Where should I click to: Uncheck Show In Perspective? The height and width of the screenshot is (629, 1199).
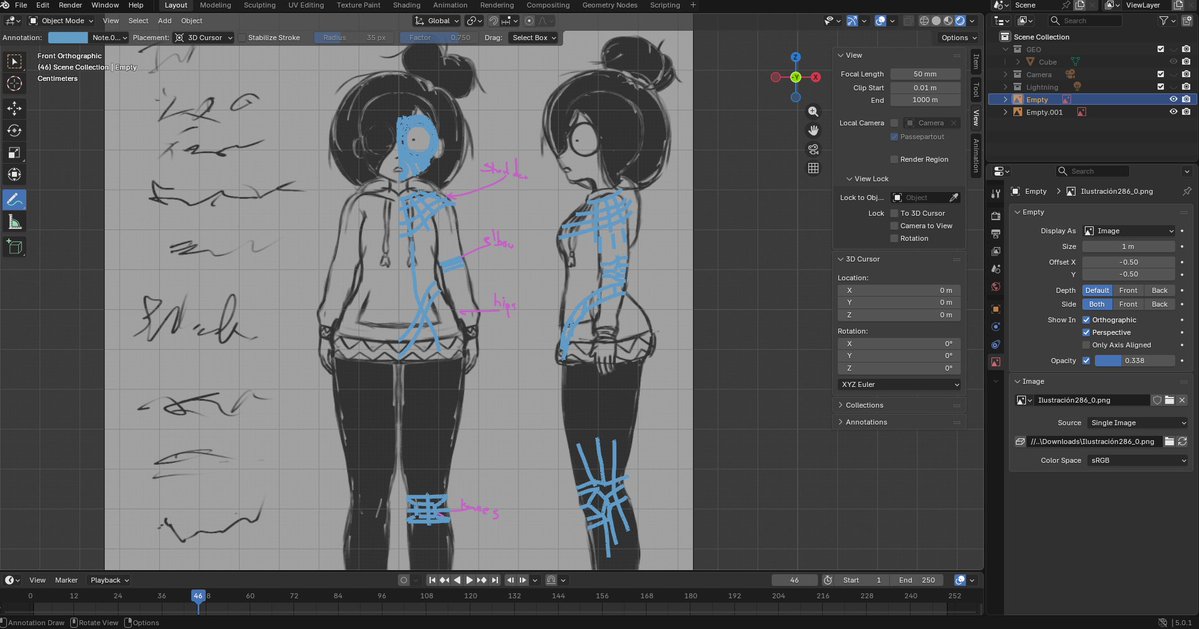point(1086,332)
